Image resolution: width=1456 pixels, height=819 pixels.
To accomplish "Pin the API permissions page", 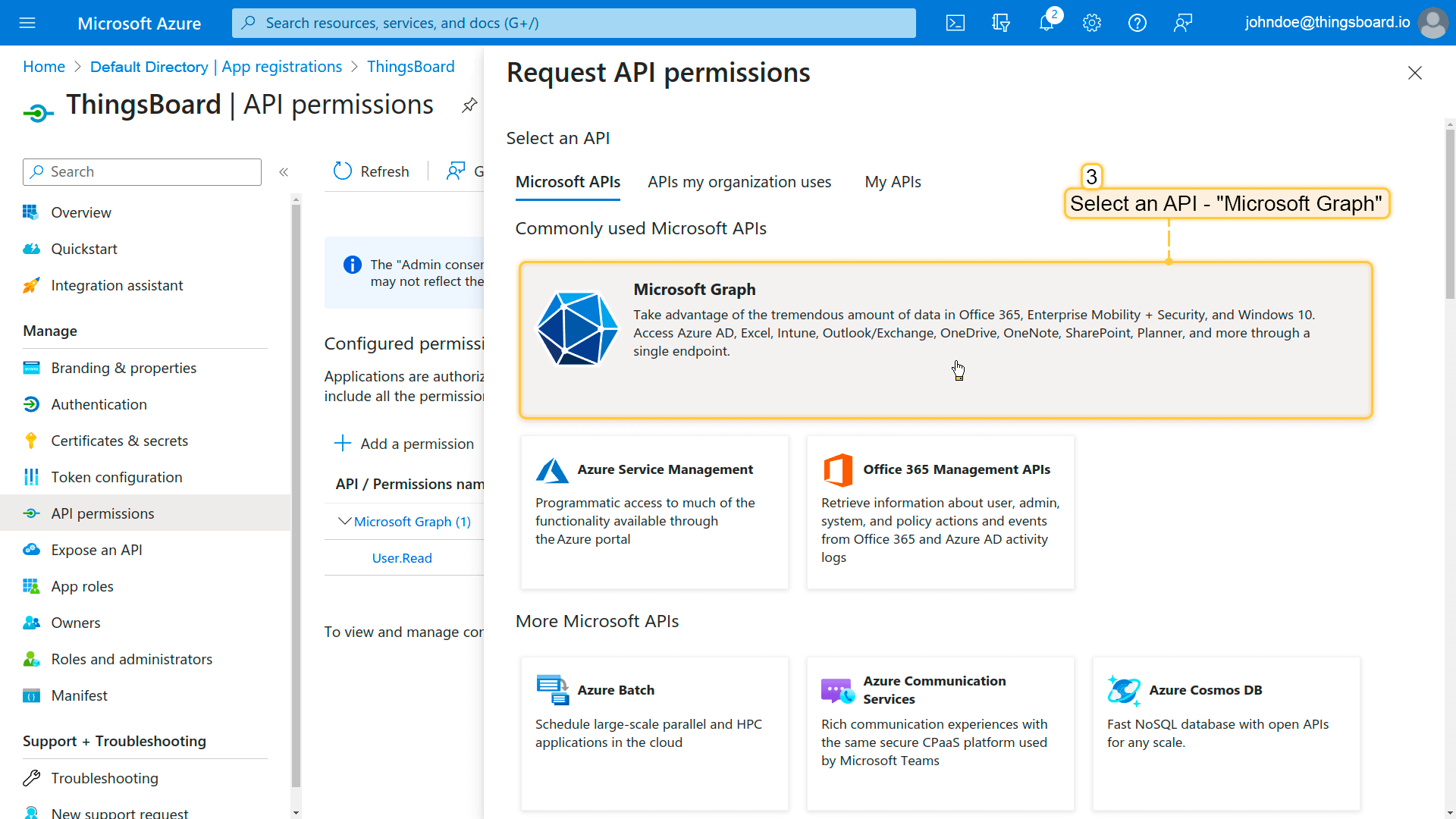I will 469,105.
